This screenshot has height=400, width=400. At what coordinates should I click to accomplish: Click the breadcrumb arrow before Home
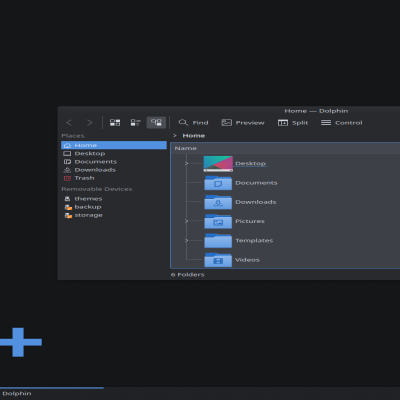(x=175, y=136)
